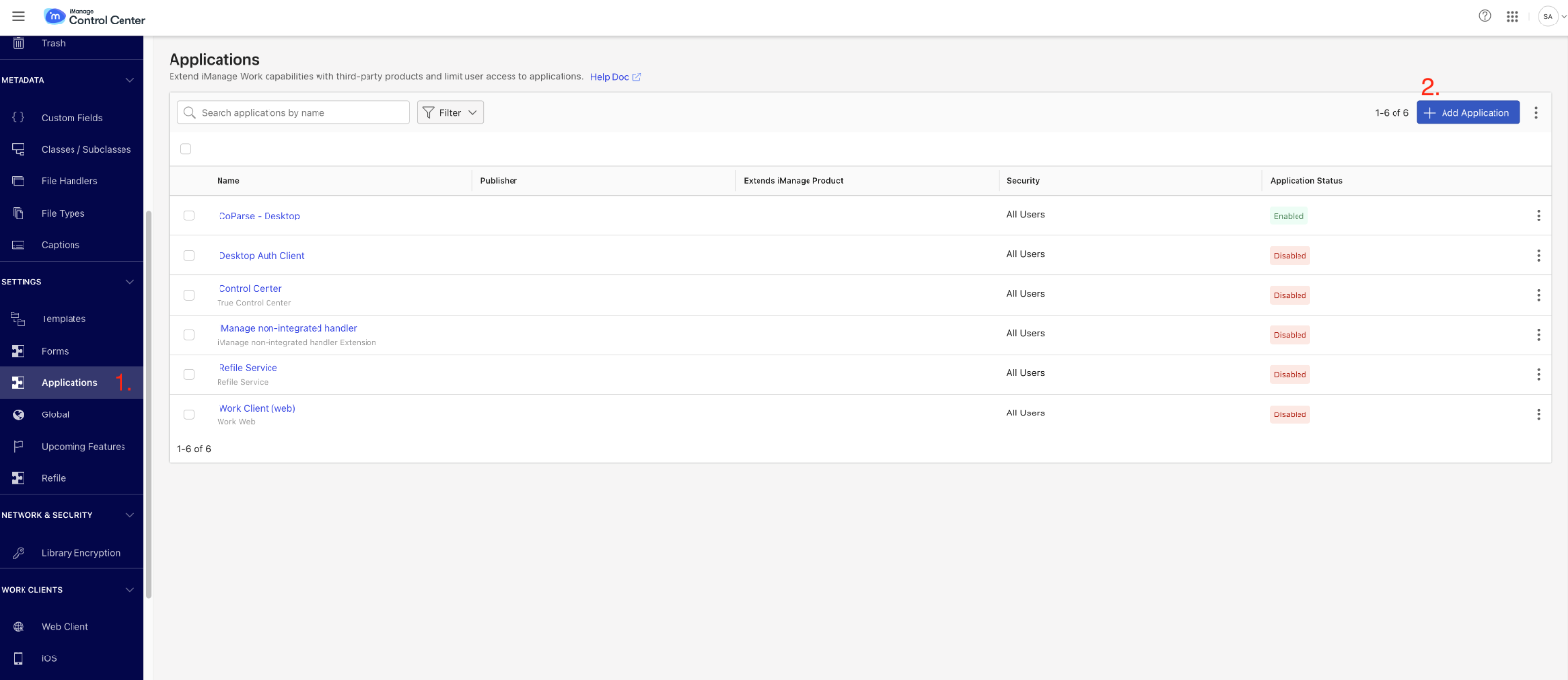Focus the Search applications by name field
The height and width of the screenshot is (680, 1568).
[x=293, y=113]
